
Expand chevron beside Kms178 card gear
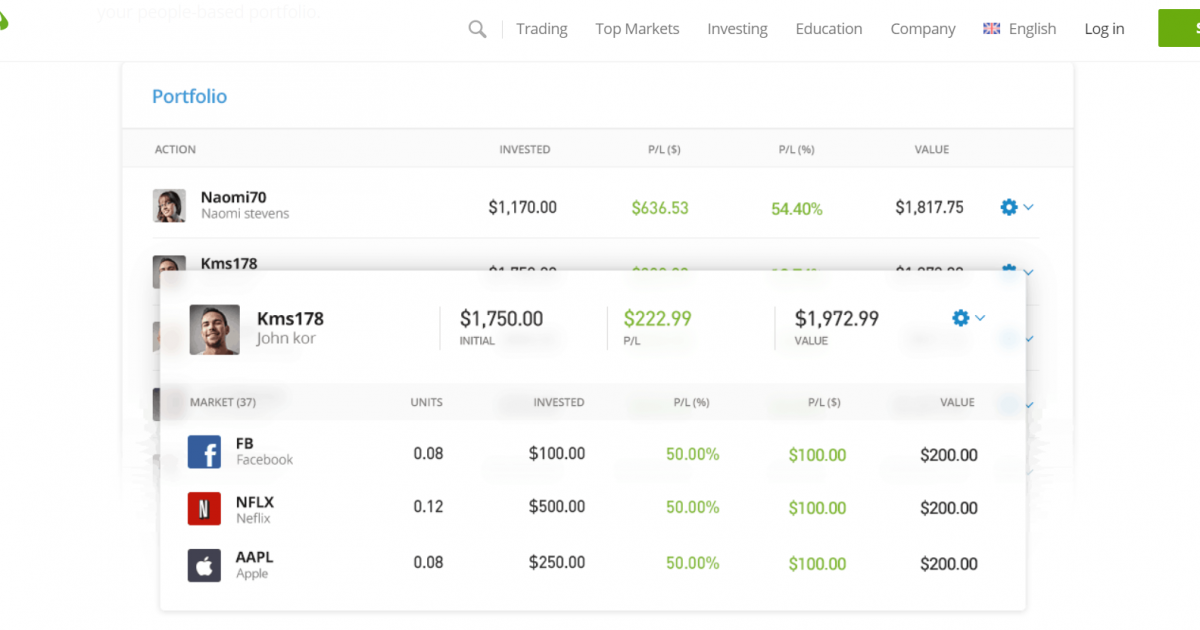click(981, 318)
